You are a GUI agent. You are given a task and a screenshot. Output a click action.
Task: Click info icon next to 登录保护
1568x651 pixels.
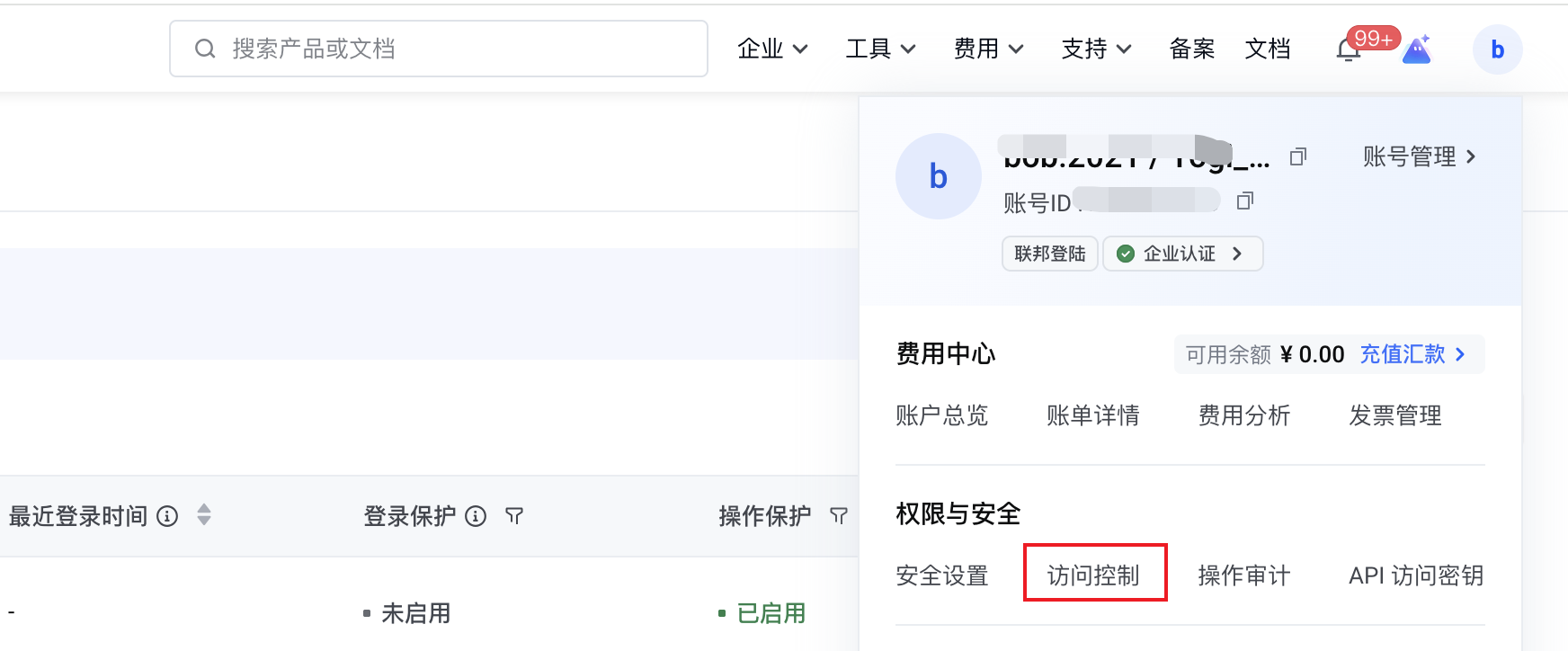coord(476,516)
